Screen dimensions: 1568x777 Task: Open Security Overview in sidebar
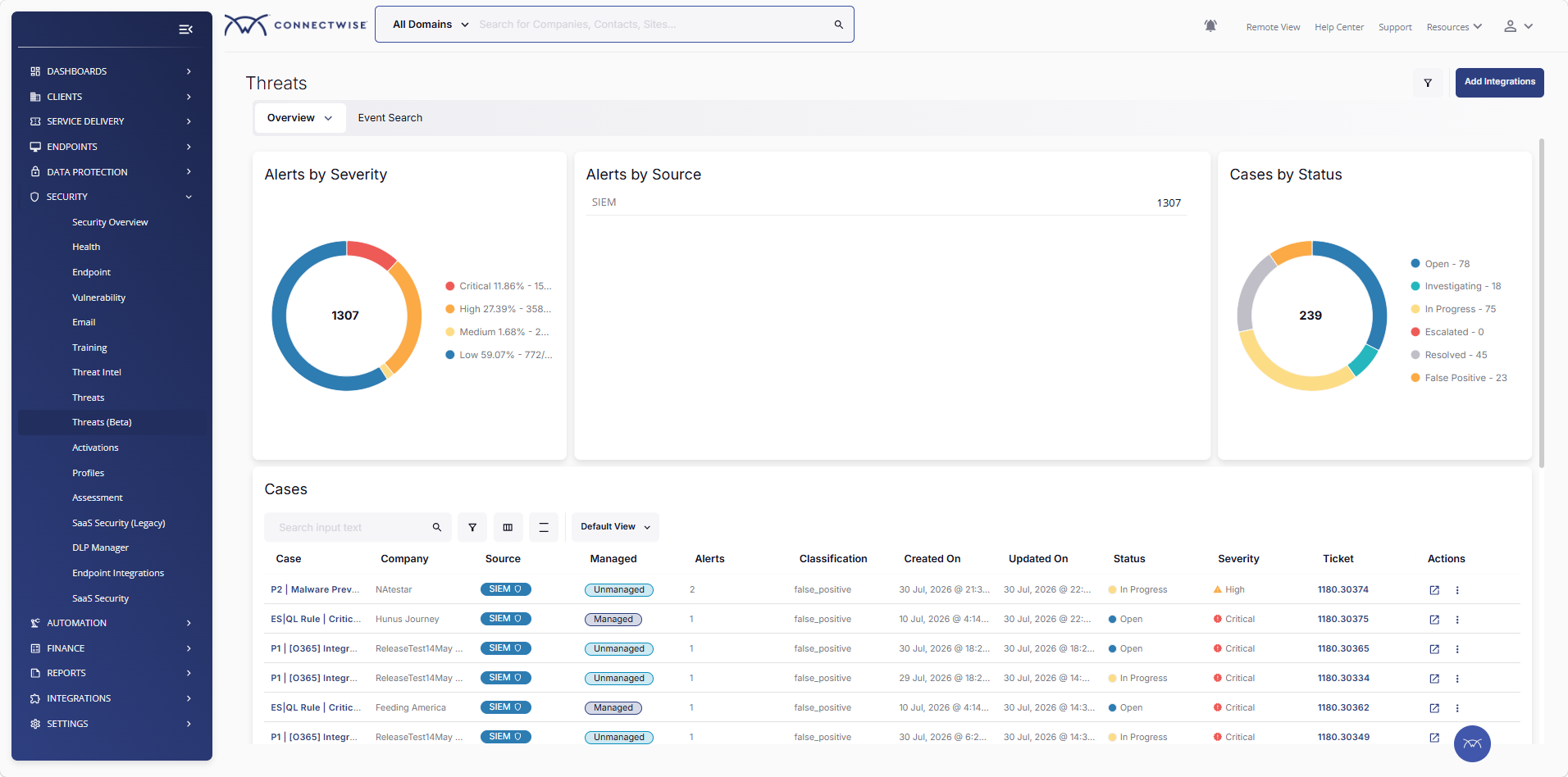click(x=110, y=222)
